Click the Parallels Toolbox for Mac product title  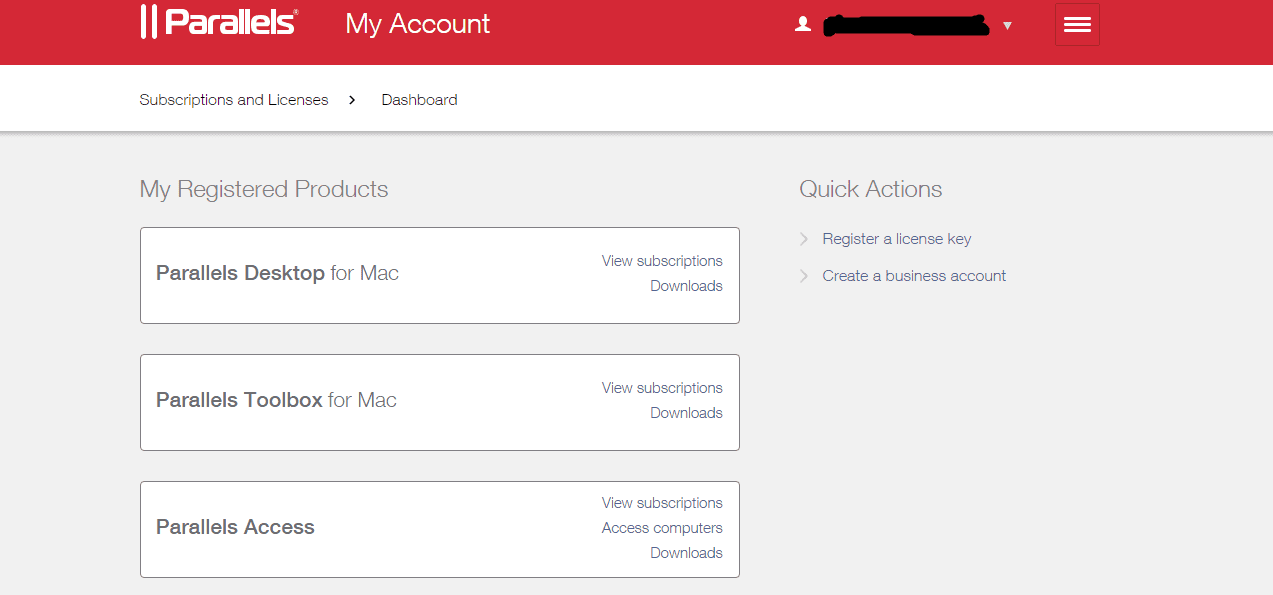point(276,400)
